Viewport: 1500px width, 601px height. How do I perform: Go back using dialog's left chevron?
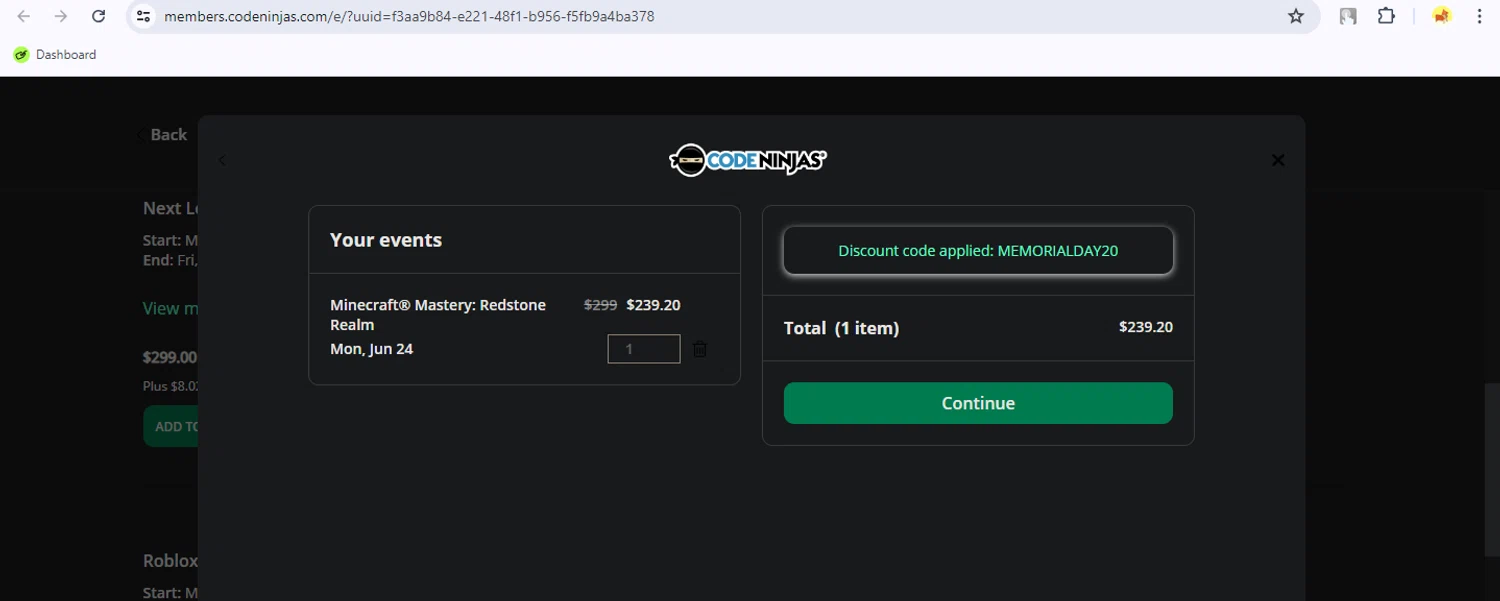point(222,160)
